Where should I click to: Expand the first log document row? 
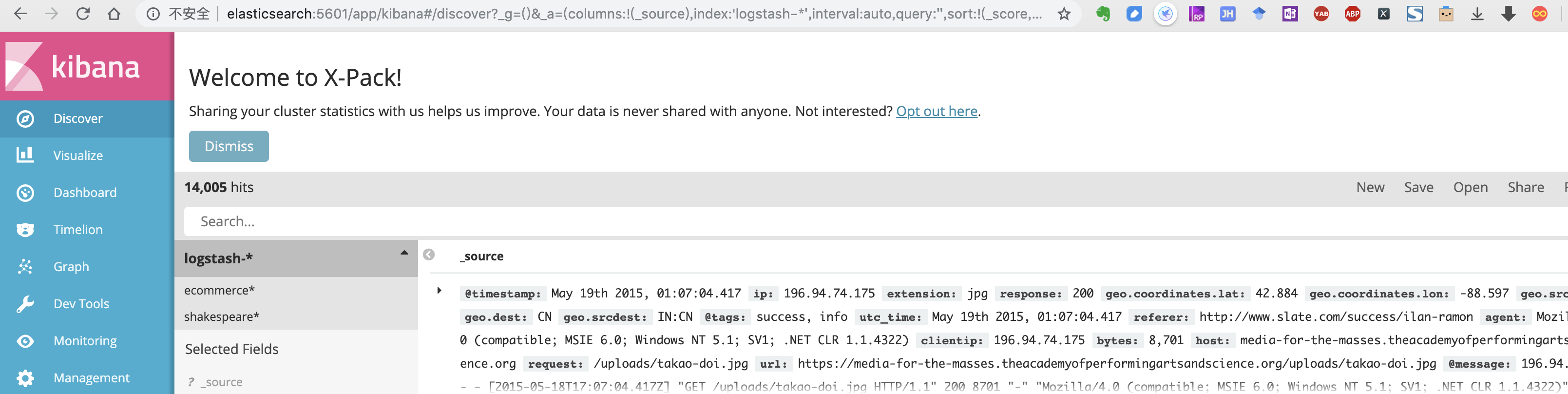(439, 291)
